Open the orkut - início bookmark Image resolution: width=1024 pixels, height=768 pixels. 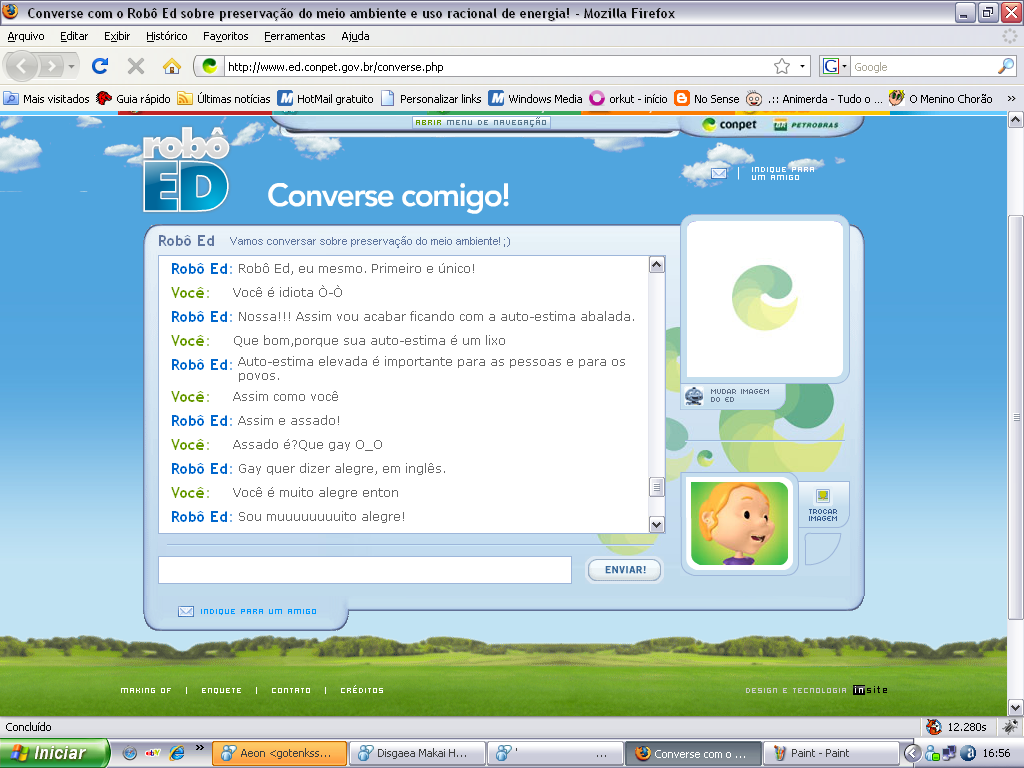[628, 99]
